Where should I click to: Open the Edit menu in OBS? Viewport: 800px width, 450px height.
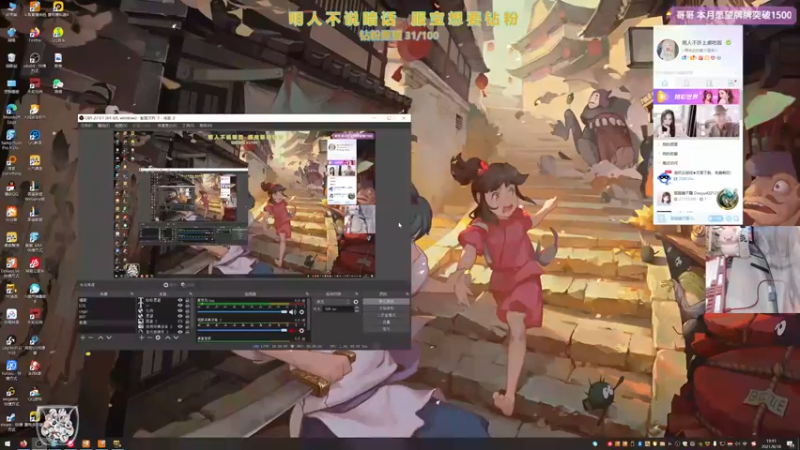pyautogui.click(x=104, y=126)
